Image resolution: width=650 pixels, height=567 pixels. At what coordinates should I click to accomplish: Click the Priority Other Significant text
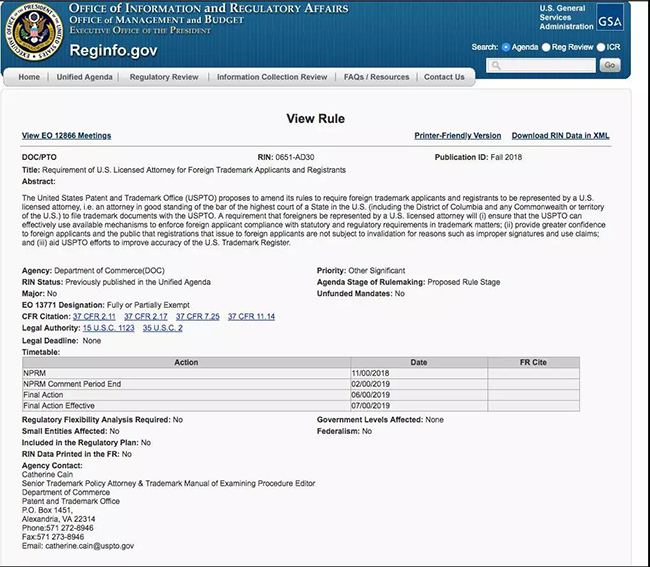[x=361, y=271]
